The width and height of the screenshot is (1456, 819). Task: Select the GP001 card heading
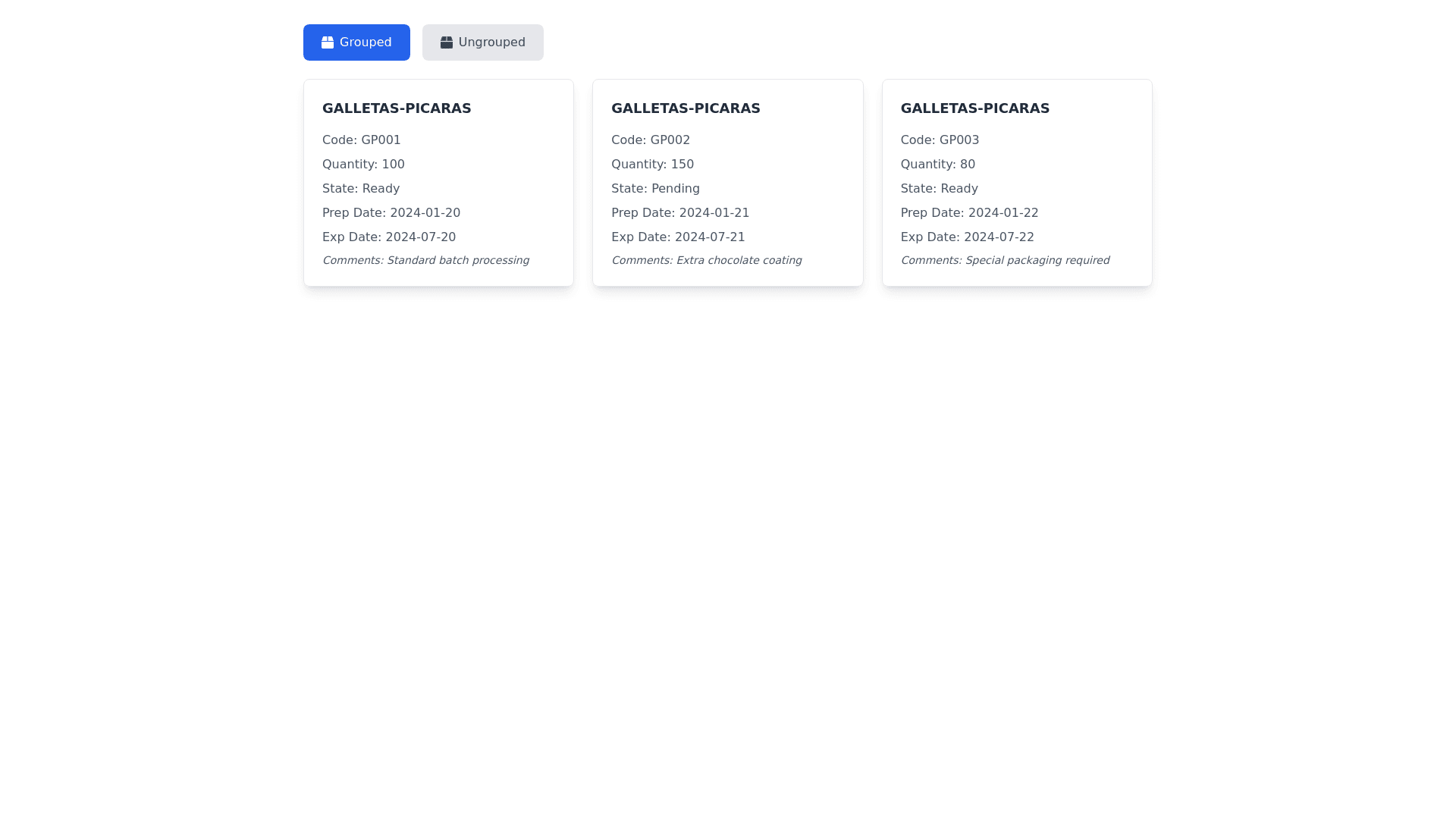(396, 108)
